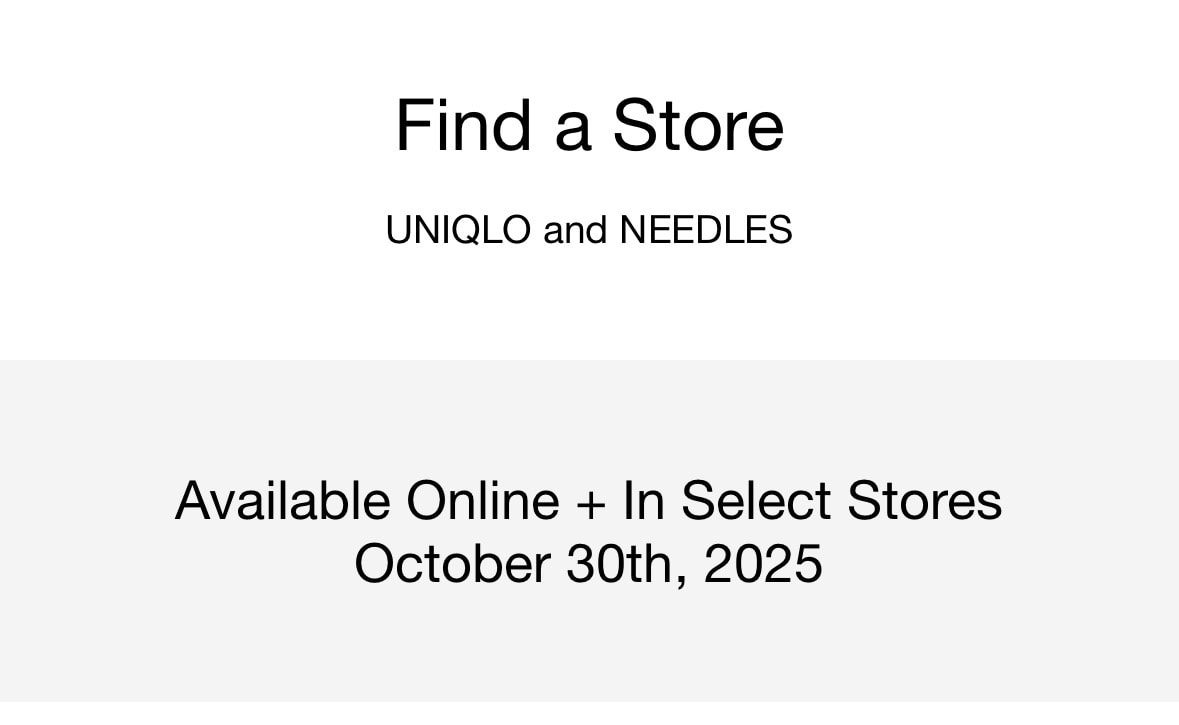
Task: Click the word "and" between UNIQLO and NEEDLES
Action: [x=575, y=231]
